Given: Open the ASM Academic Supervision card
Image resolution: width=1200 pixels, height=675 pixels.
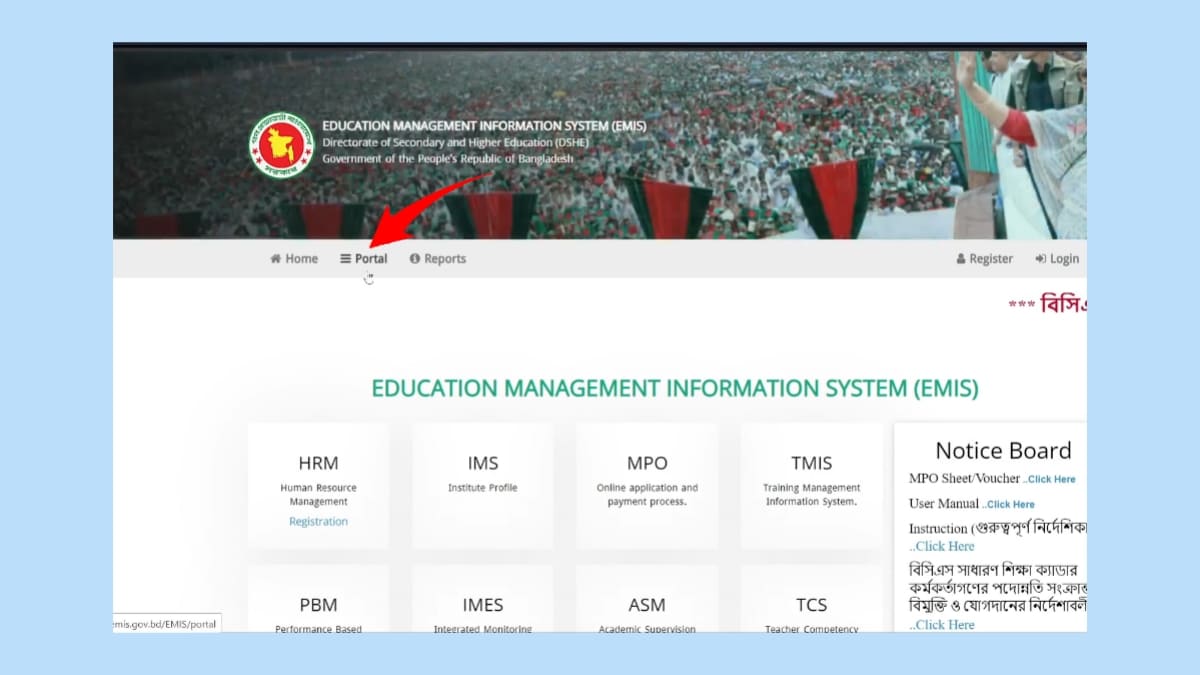Looking at the screenshot, I should tap(646, 606).
